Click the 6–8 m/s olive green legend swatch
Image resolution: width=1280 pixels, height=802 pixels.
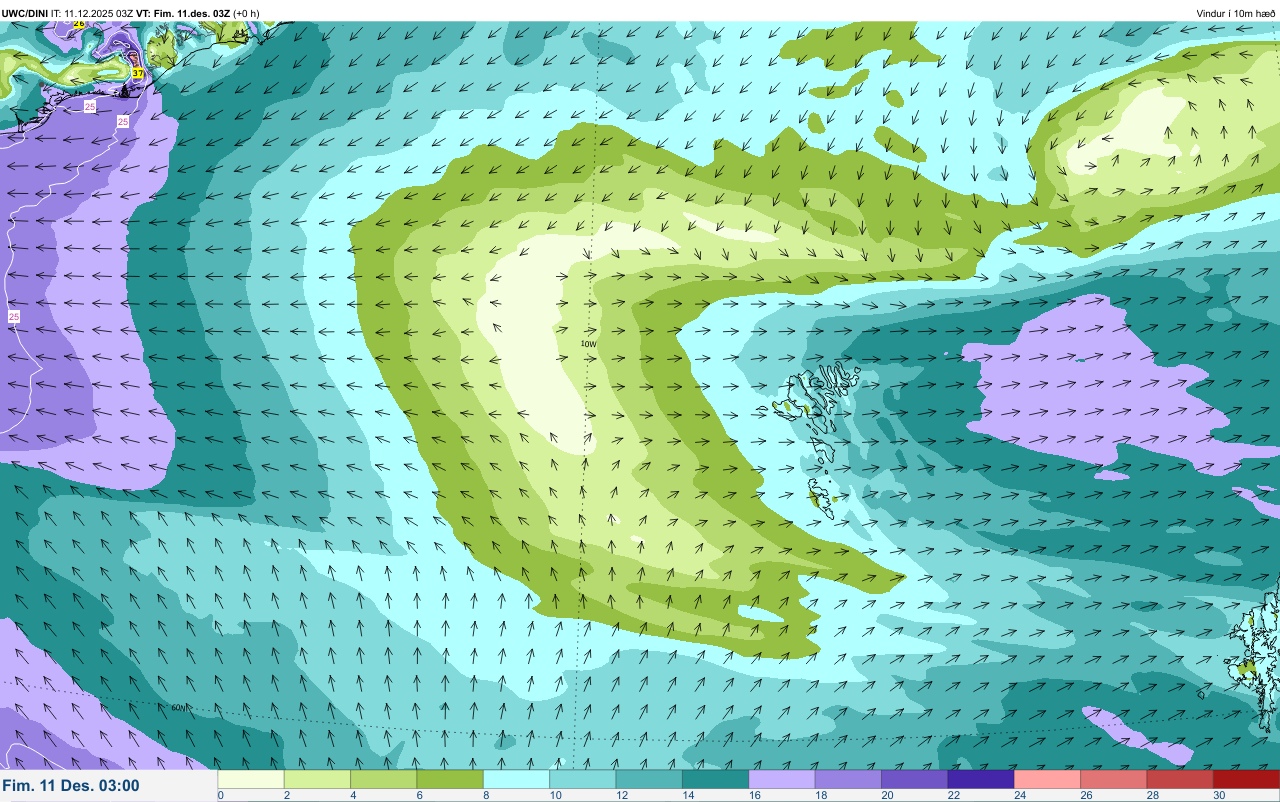[x=450, y=779]
